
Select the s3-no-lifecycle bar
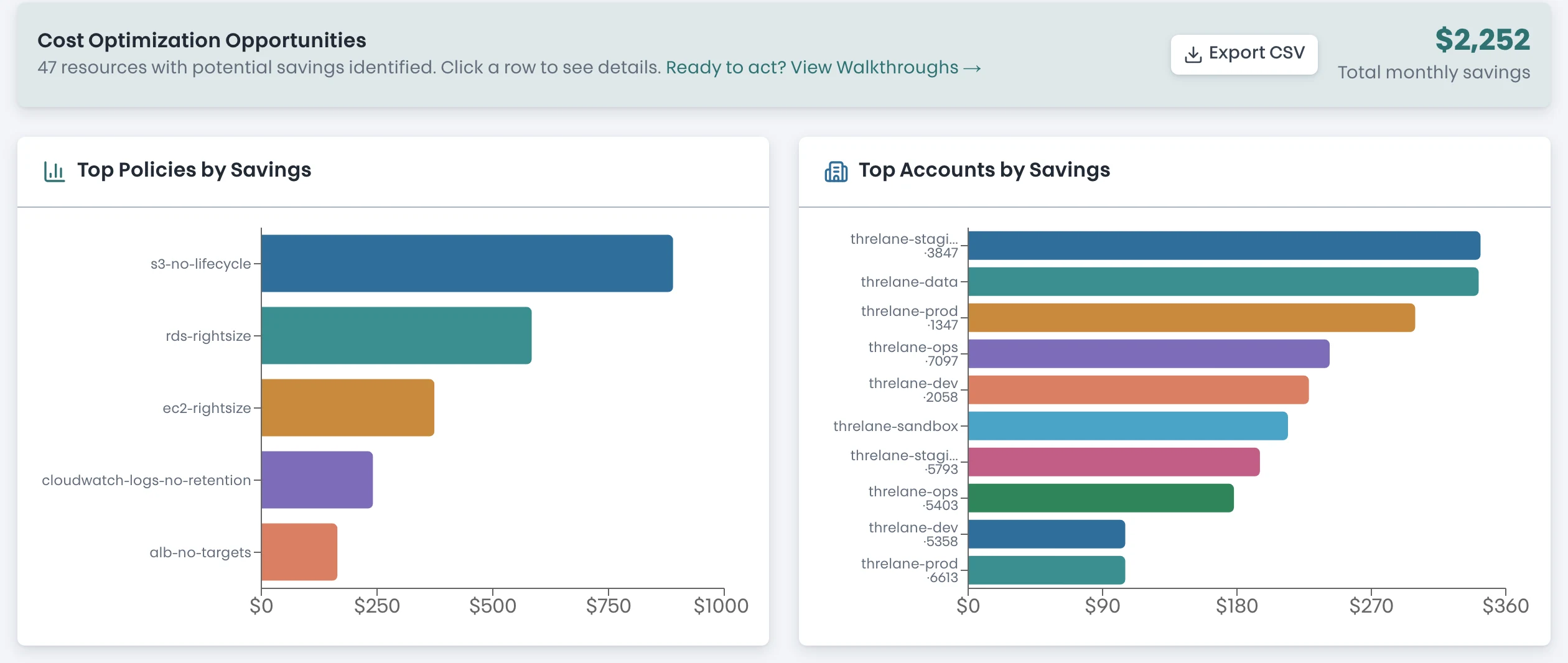[x=467, y=263]
